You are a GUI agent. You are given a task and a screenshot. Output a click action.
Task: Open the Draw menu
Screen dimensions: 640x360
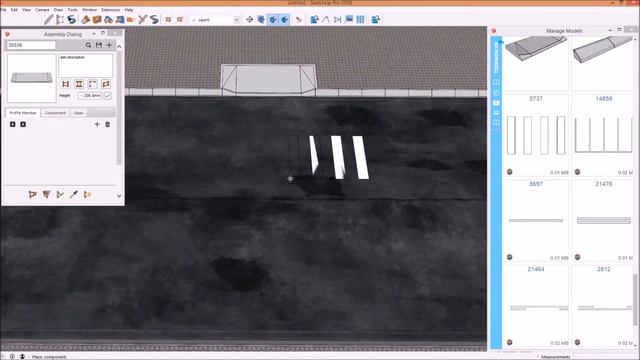pyautogui.click(x=58, y=9)
